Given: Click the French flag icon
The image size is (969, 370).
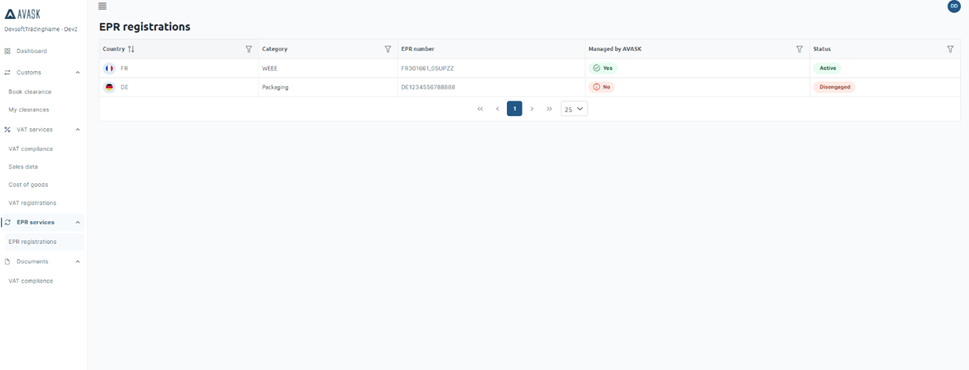Looking at the screenshot, I should point(109,68).
